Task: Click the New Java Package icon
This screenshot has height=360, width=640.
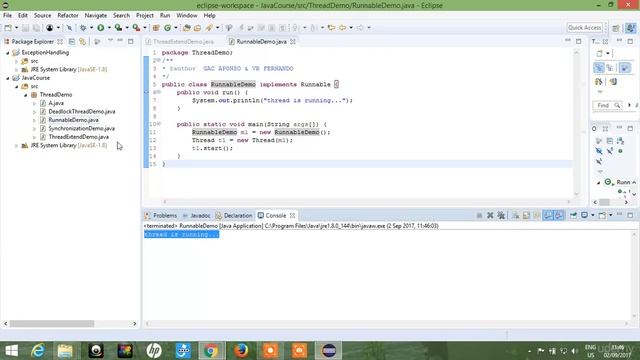Action: (x=156, y=28)
